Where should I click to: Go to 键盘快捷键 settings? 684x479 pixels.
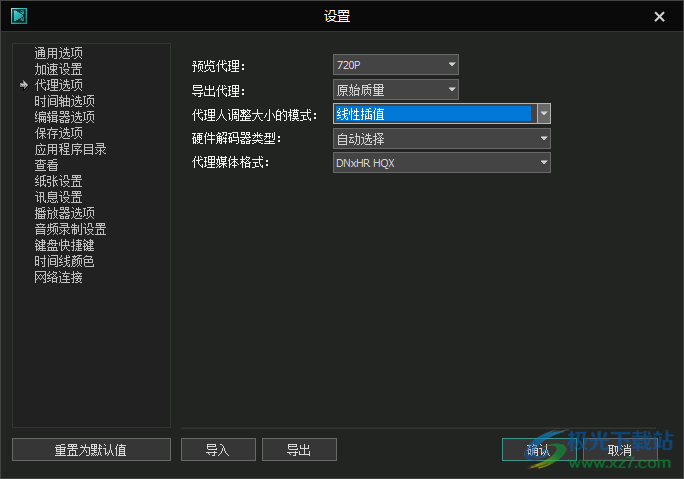(65, 245)
